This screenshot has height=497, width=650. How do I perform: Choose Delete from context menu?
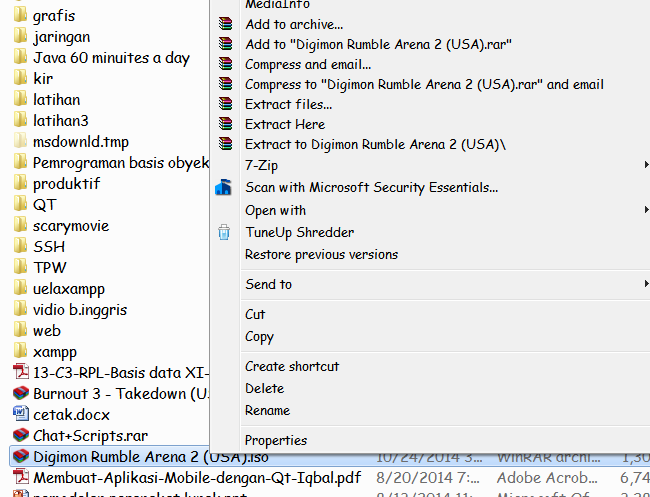point(264,388)
